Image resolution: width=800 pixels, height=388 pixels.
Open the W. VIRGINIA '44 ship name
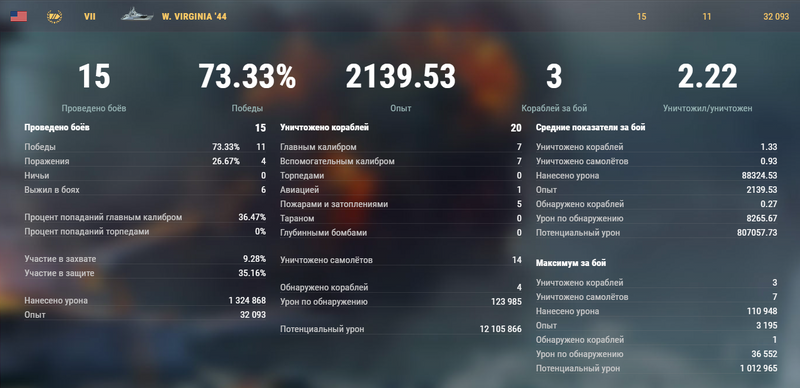click(194, 16)
